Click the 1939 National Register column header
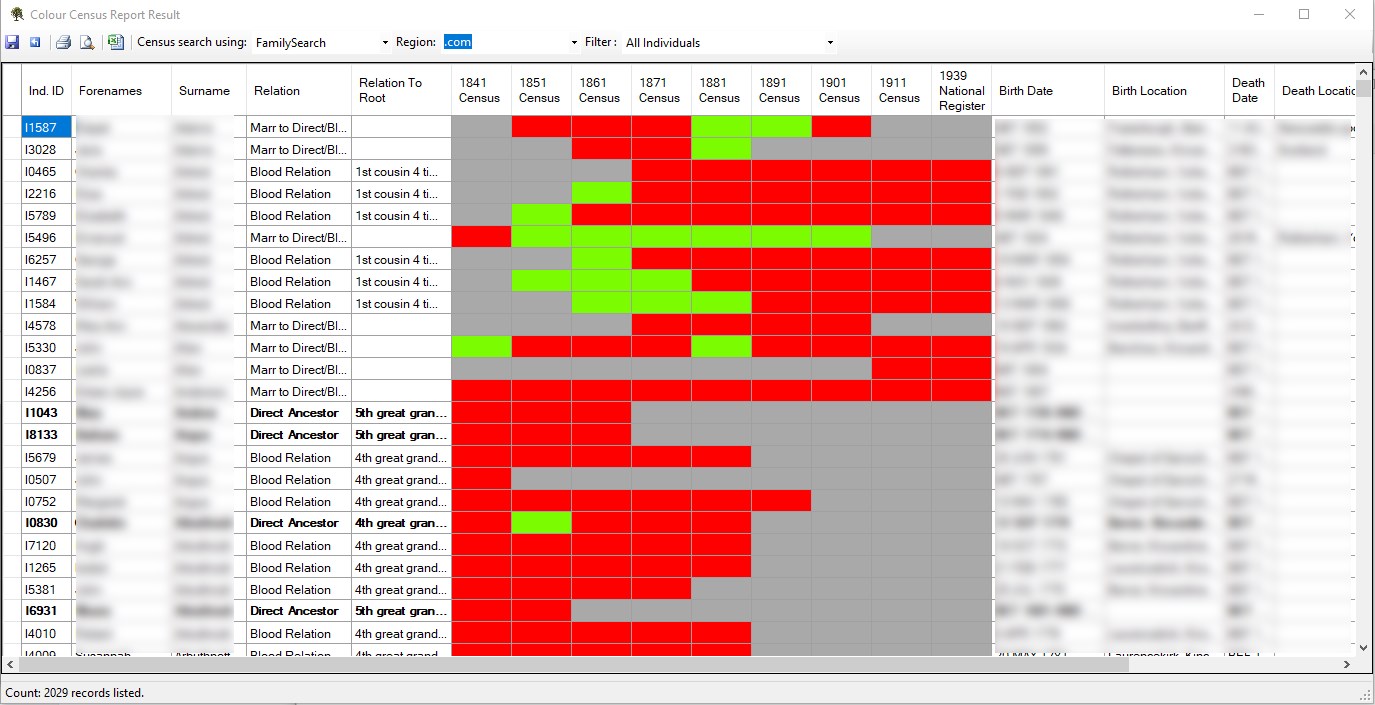 [960, 90]
